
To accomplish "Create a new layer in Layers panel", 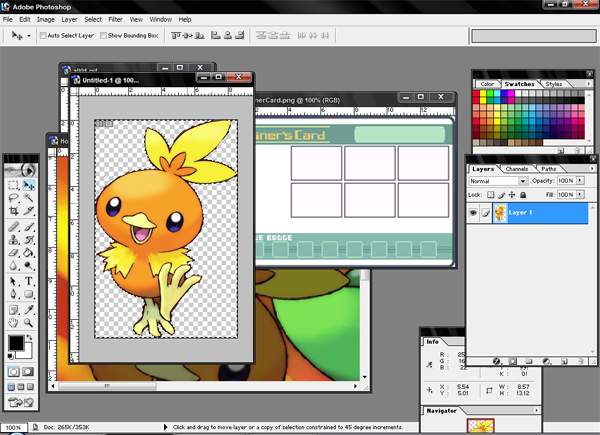I will (x=564, y=361).
